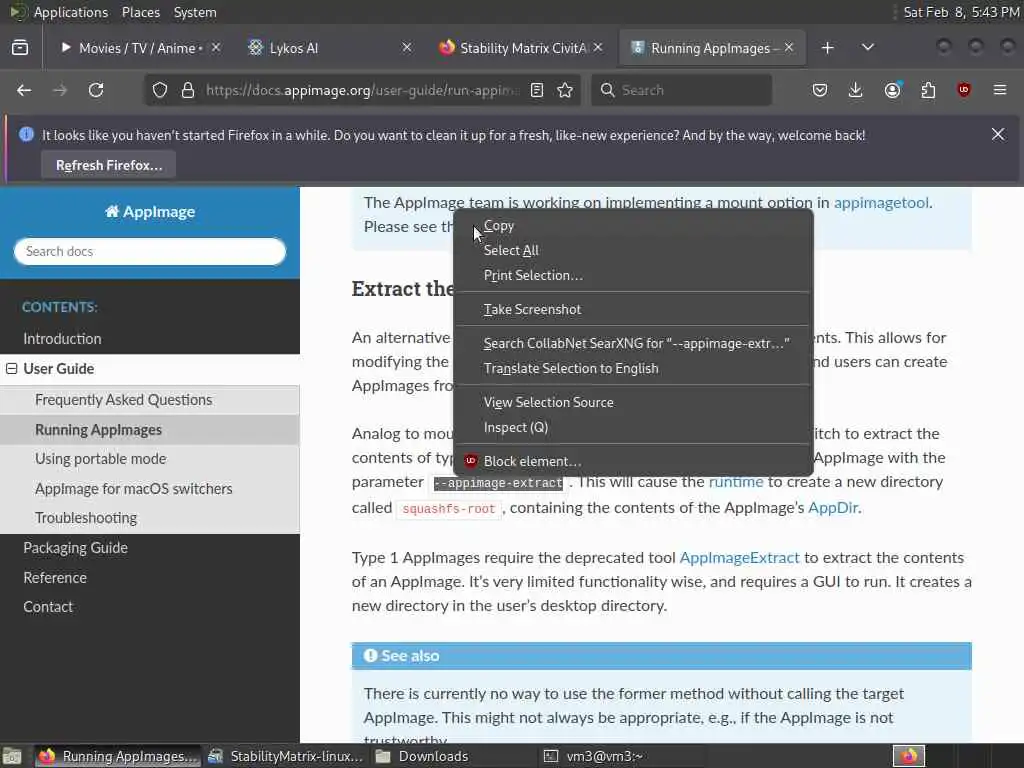
Task: Switch to the Stability Matrix CivitAI tab
Action: coord(521,48)
